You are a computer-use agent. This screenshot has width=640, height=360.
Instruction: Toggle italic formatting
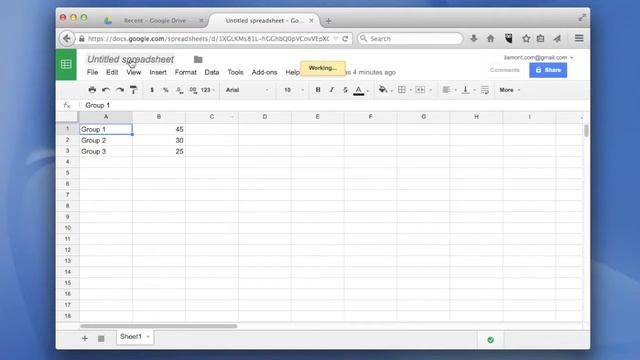tap(331, 90)
